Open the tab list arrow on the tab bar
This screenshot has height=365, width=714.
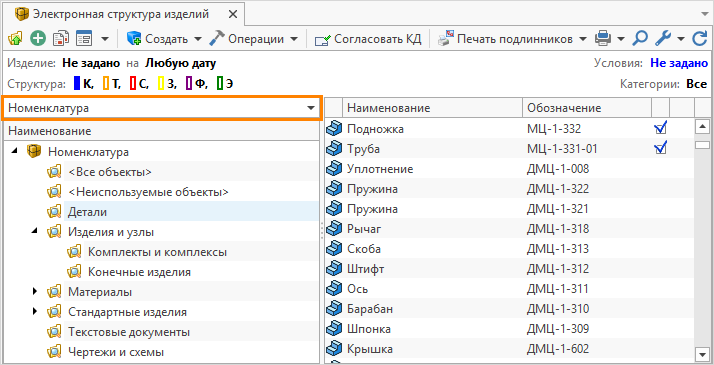(705, 14)
